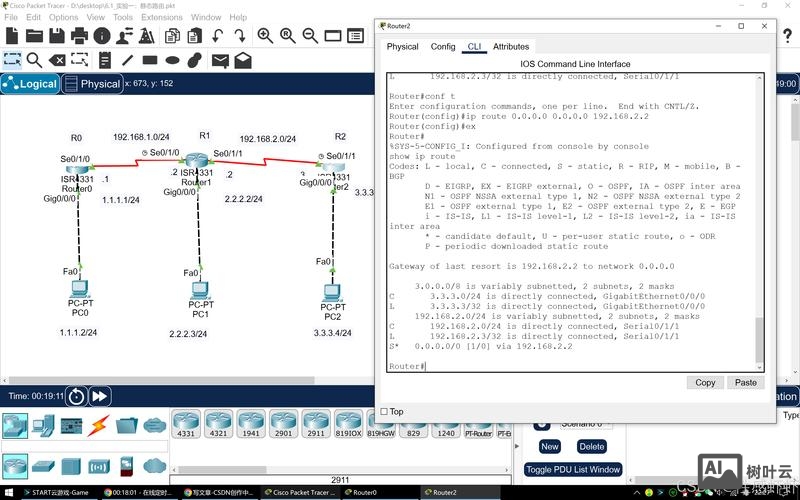Select Router1 device in topology
This screenshot has height=500, width=800.
[x=197, y=161]
